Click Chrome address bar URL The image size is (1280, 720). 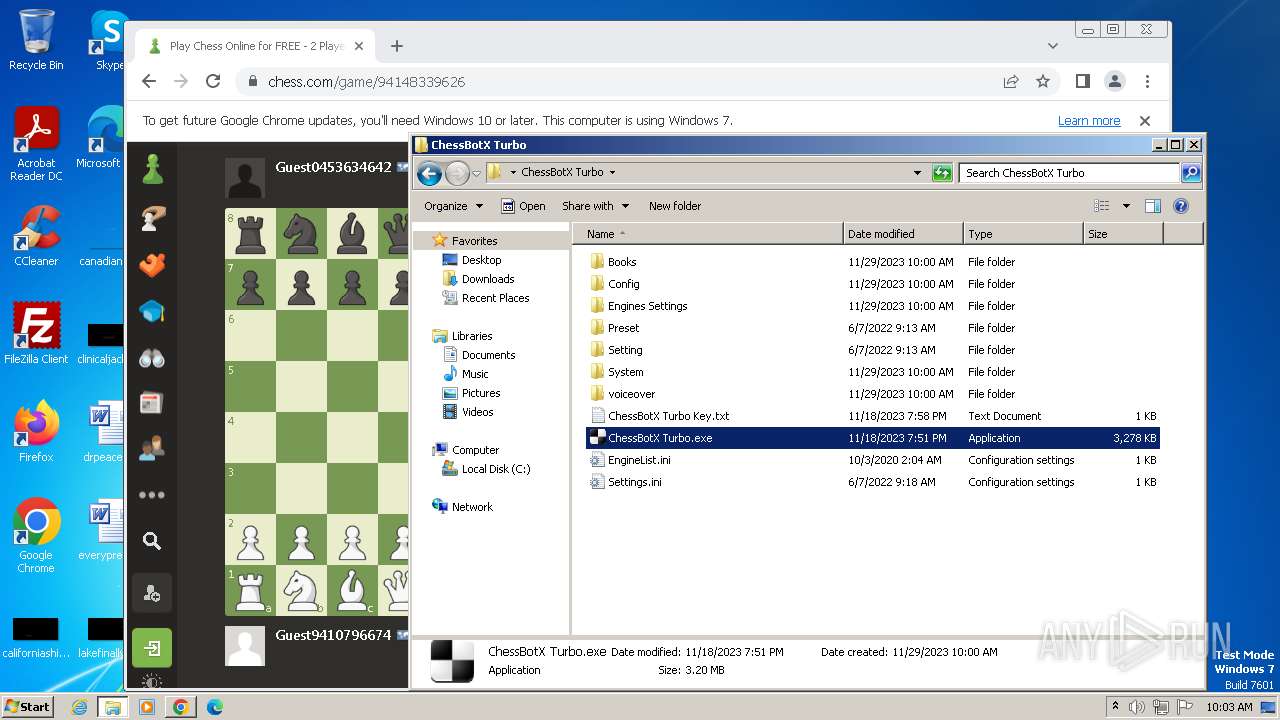(366, 82)
